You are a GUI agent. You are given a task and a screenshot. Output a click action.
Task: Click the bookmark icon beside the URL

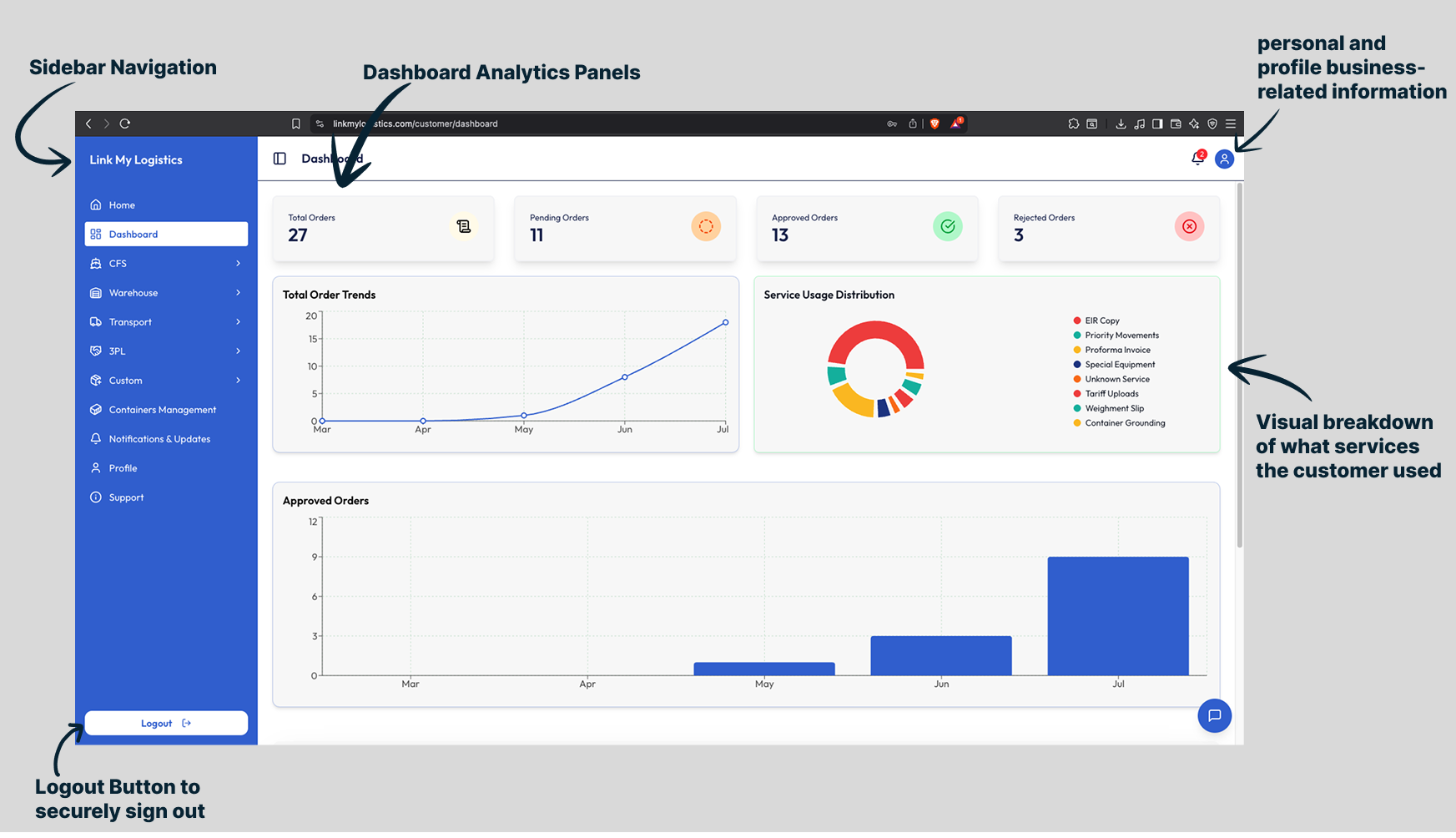[x=295, y=124]
